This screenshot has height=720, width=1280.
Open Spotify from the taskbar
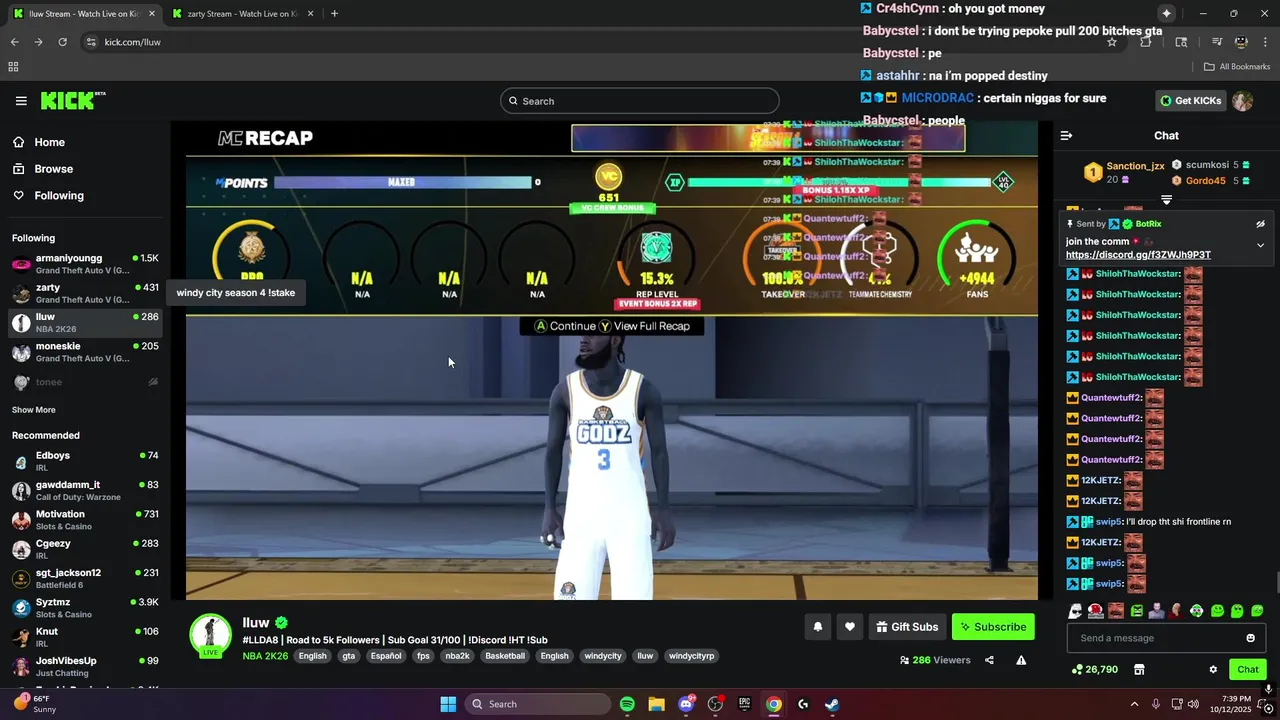coord(627,704)
